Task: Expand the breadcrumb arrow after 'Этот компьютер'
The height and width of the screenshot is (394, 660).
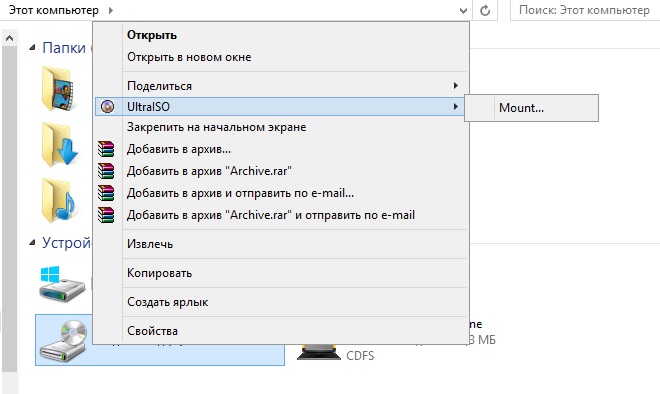Action: click(111, 10)
